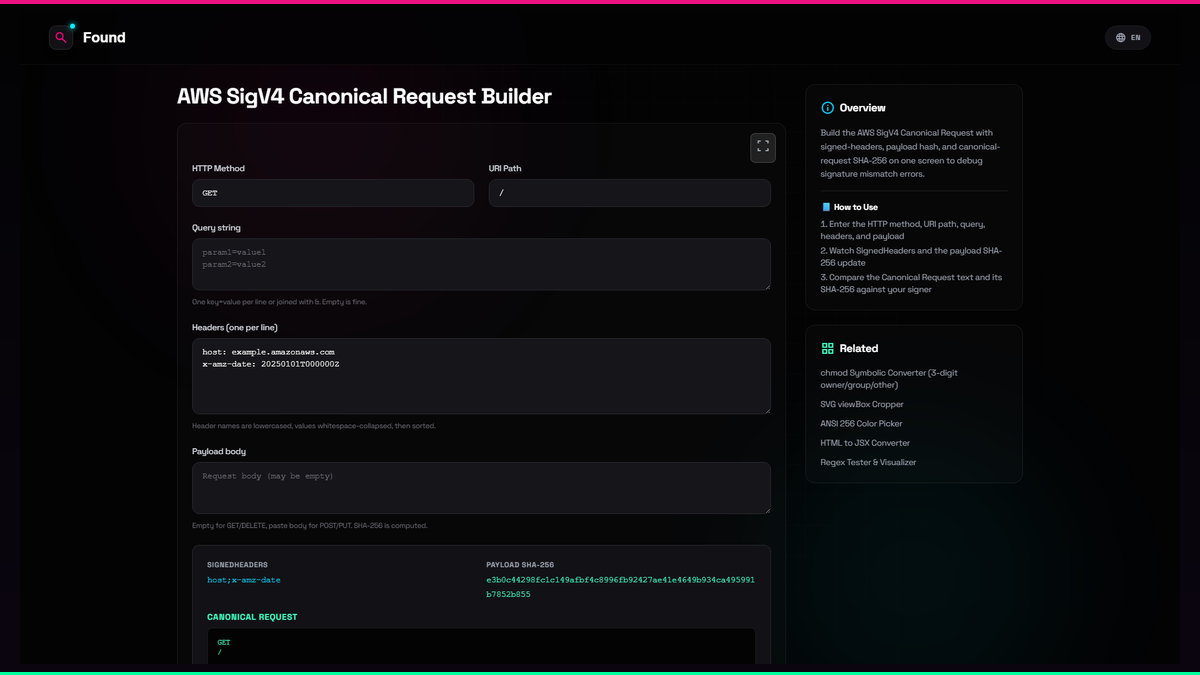Click the Overview info icon
Viewport: 1200px width, 675px height.
pos(827,108)
